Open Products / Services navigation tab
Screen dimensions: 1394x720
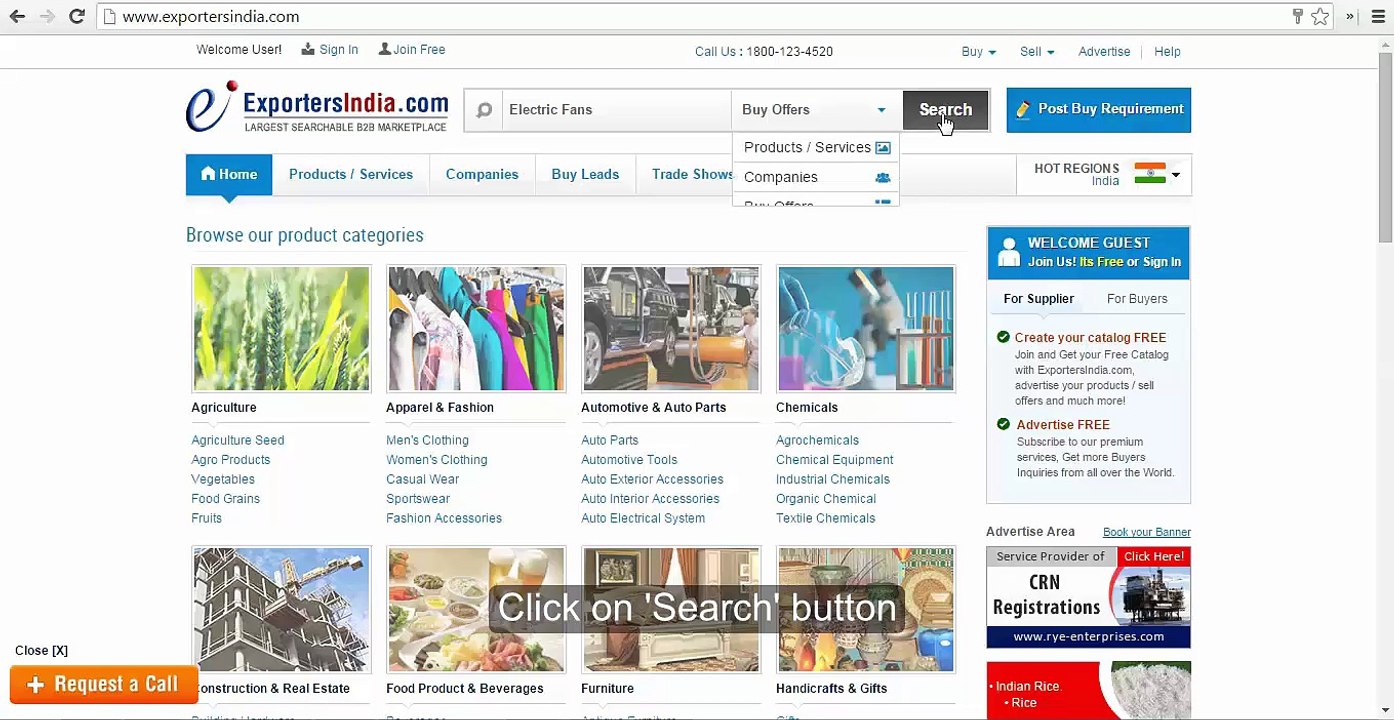click(x=351, y=174)
